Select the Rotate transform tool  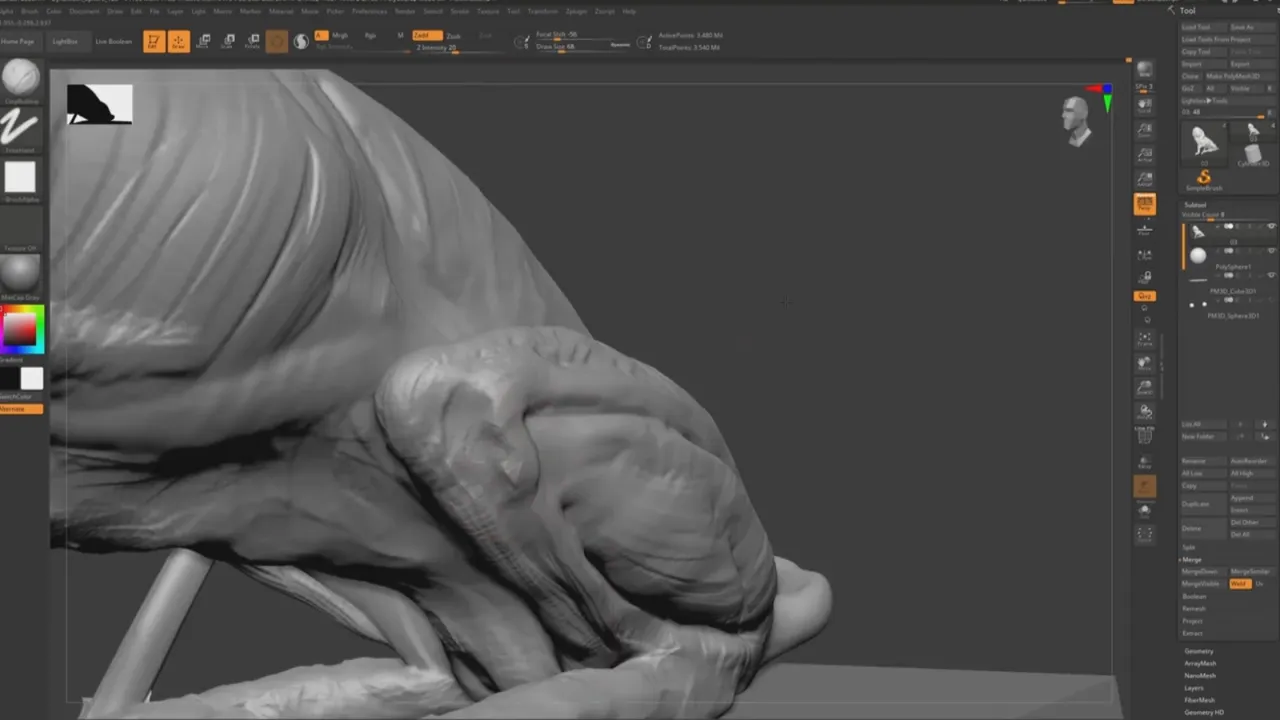tap(252, 41)
